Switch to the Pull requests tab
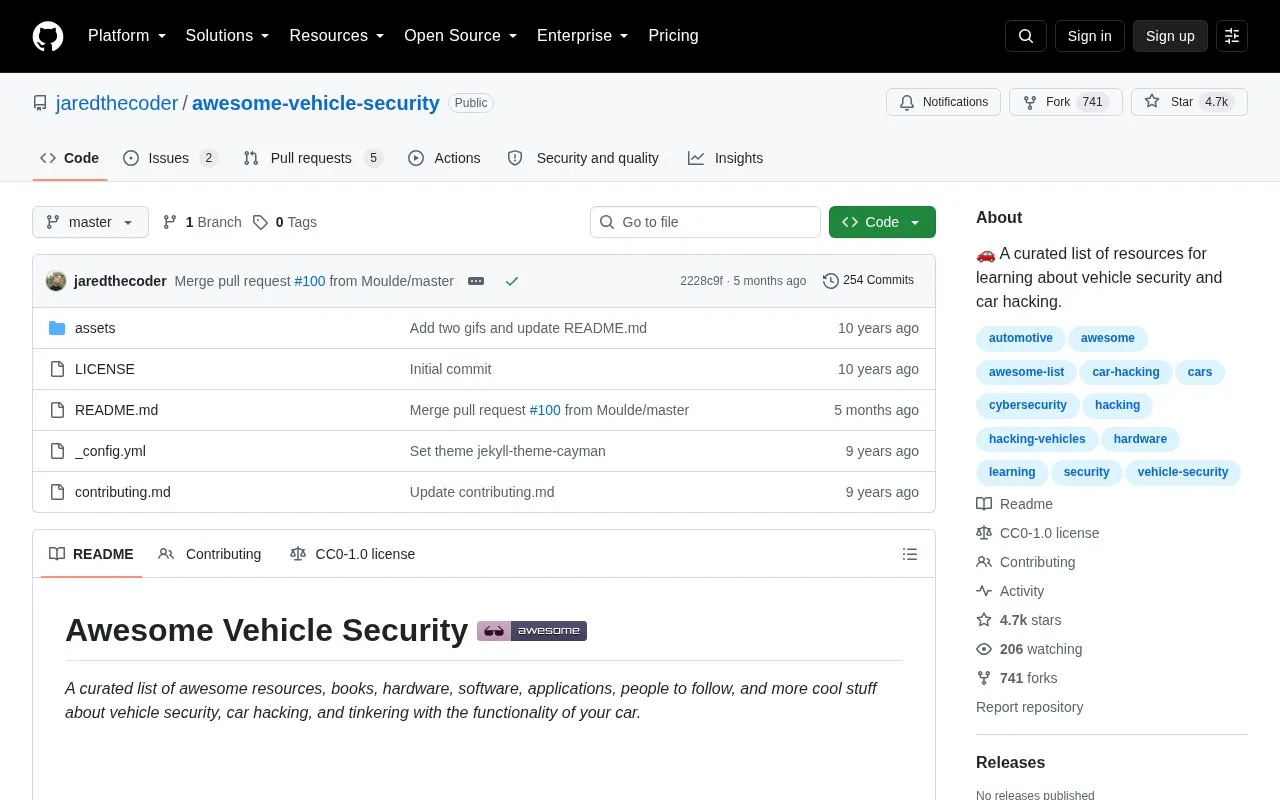1280x800 pixels. (313, 158)
